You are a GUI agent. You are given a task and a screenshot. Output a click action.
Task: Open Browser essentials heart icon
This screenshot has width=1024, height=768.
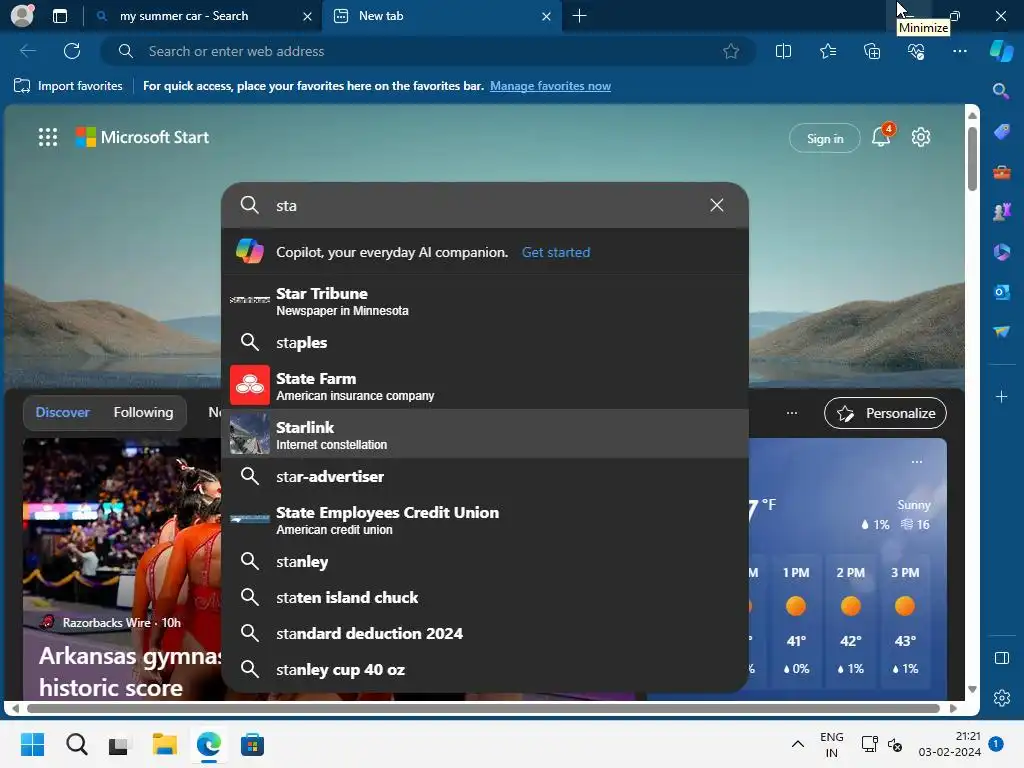pos(916,51)
